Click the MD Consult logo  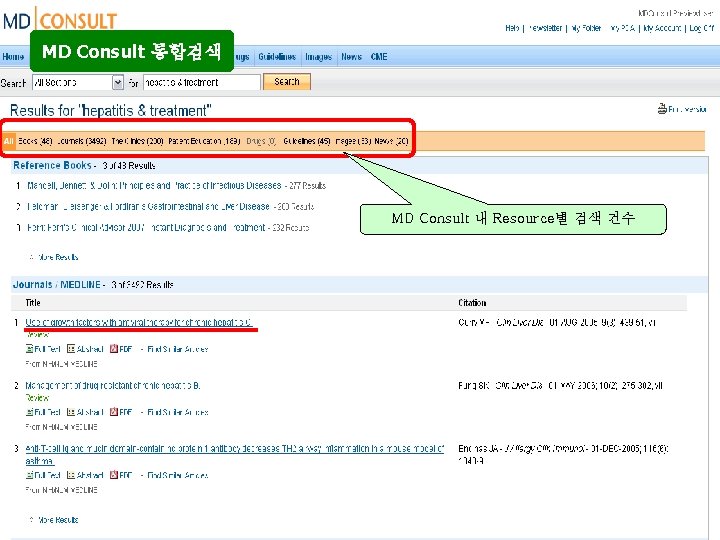[60, 21]
